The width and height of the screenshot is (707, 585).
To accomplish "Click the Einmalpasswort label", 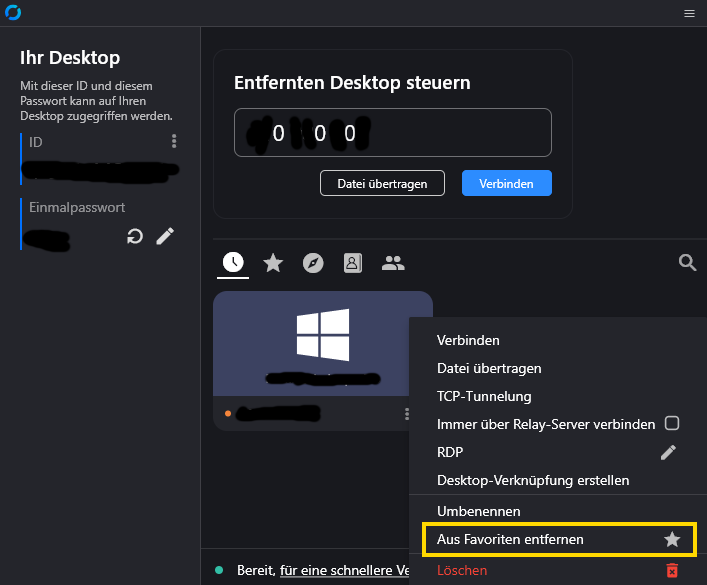I will click(x=77, y=207).
